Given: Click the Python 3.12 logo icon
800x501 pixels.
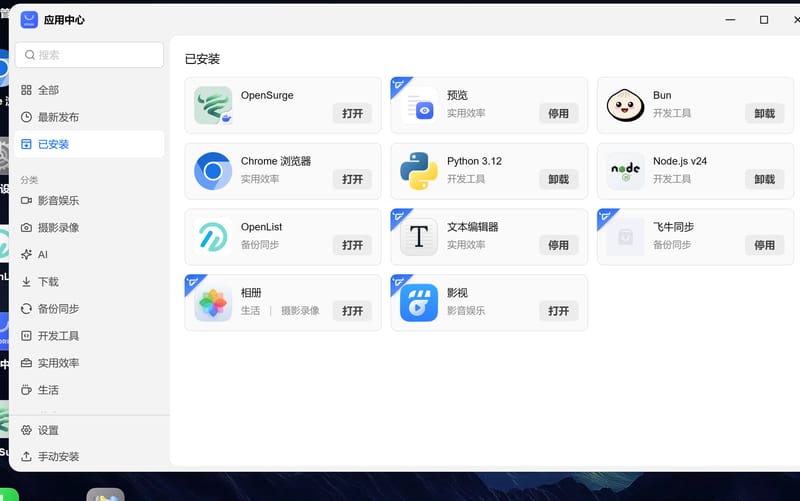Looking at the screenshot, I should tap(419, 171).
